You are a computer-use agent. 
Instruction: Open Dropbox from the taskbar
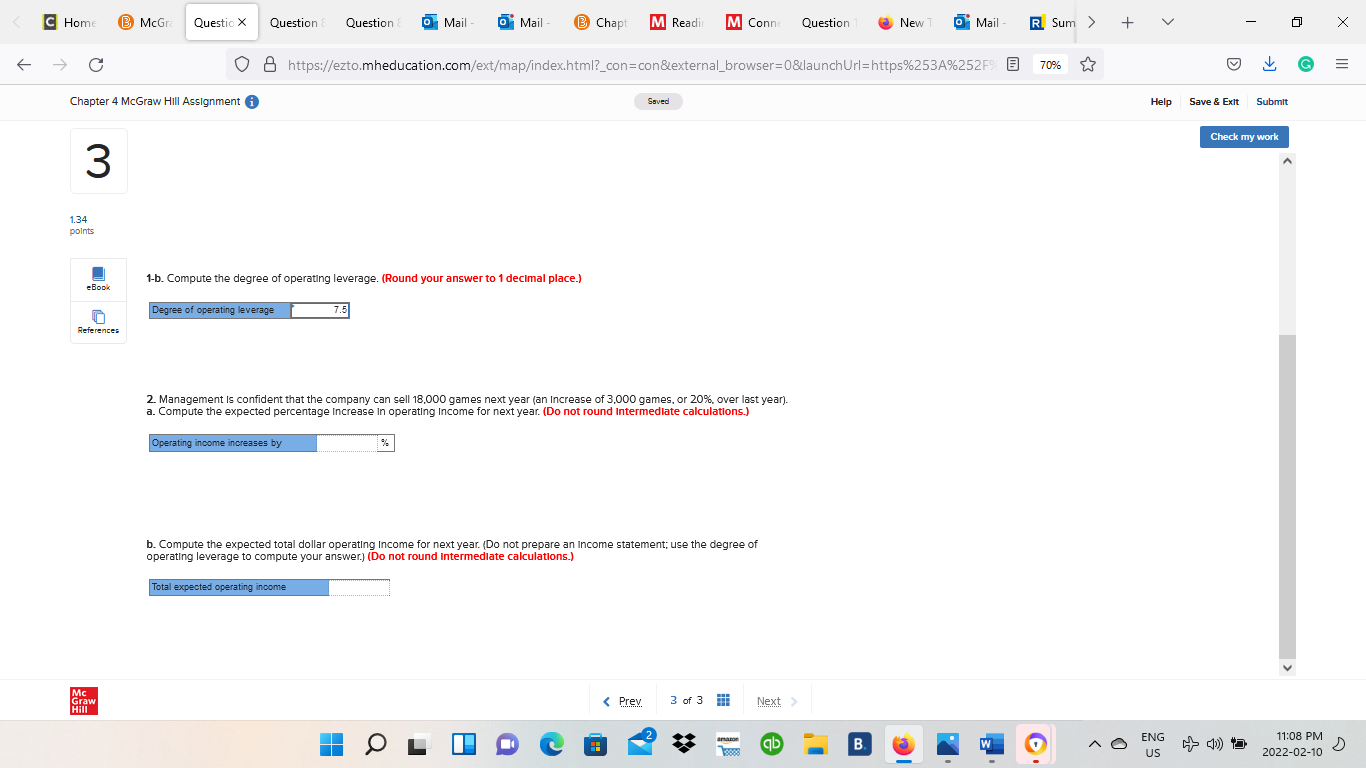(684, 744)
